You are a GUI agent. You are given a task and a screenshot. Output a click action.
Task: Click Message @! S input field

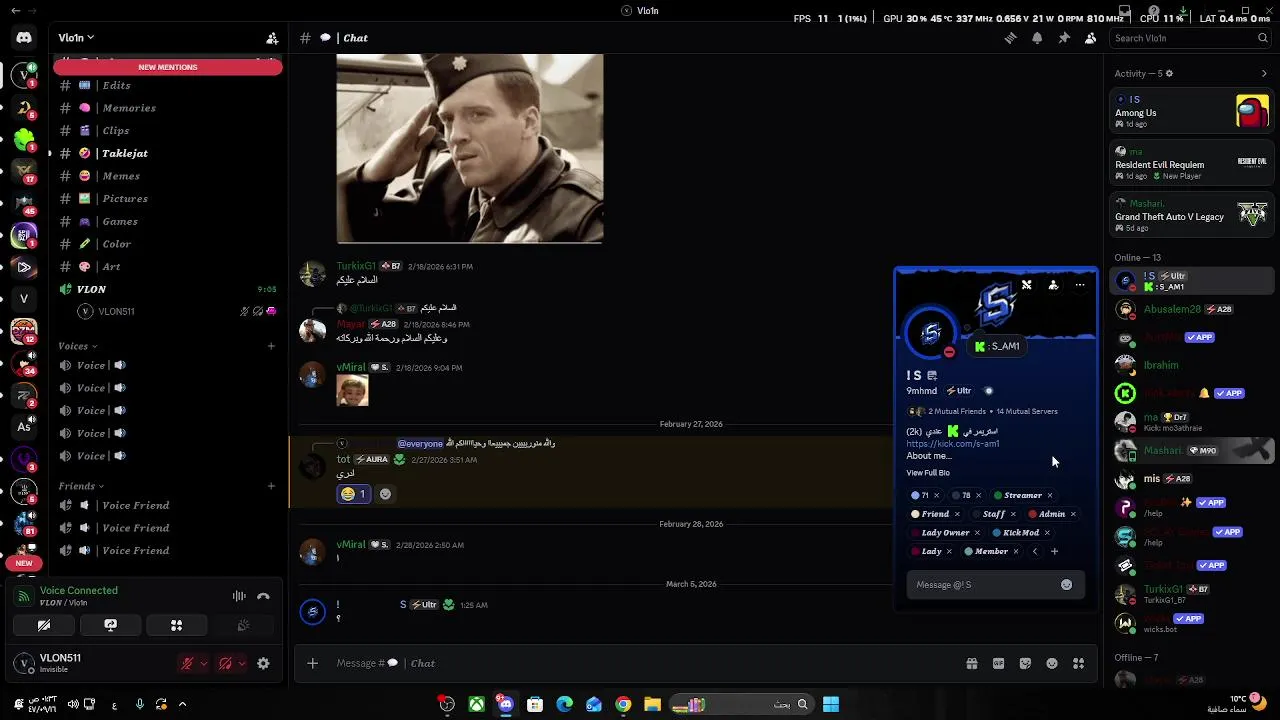tap(980, 585)
